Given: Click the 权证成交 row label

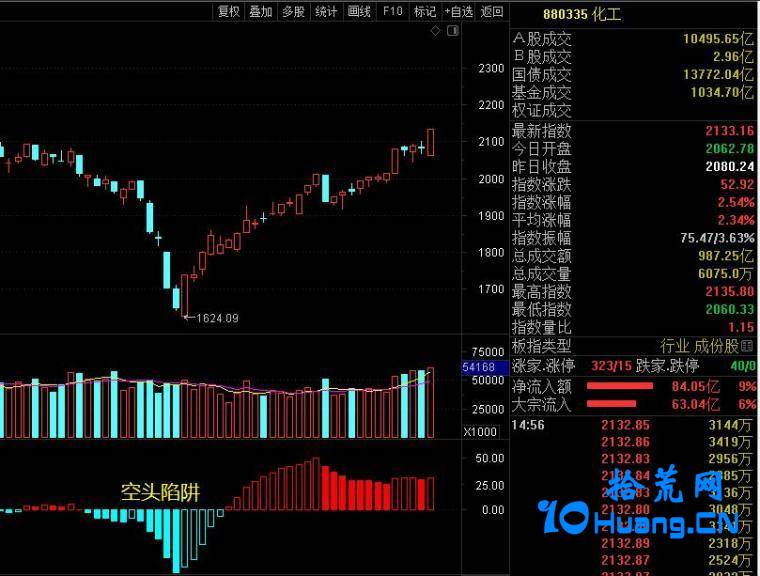Looking at the screenshot, I should point(541,111).
